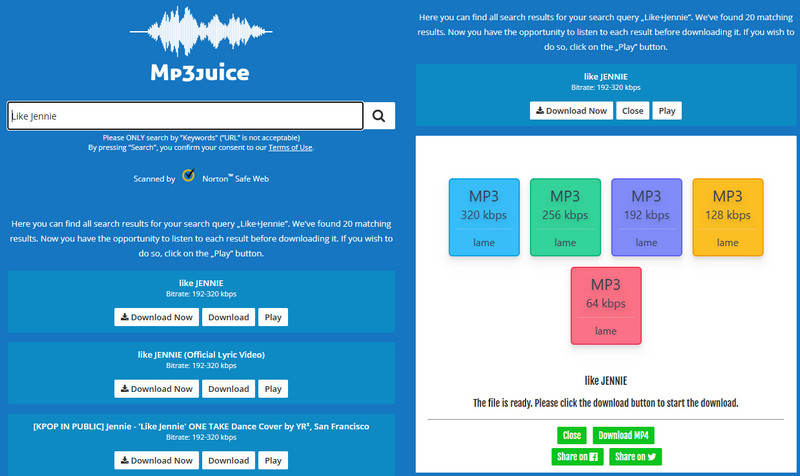The height and width of the screenshot is (476, 800).
Task: Click the Norton Safe Web checkmark badge
Action: click(189, 175)
